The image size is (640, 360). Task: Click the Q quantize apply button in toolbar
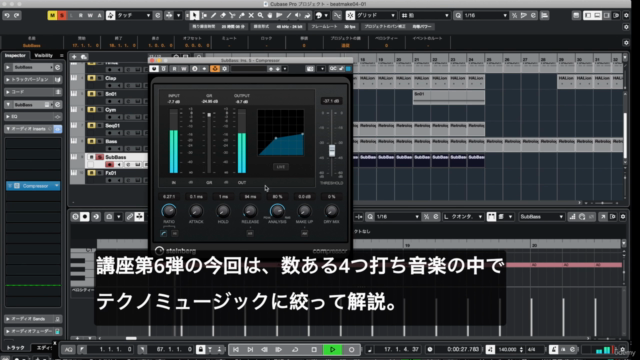[458, 16]
